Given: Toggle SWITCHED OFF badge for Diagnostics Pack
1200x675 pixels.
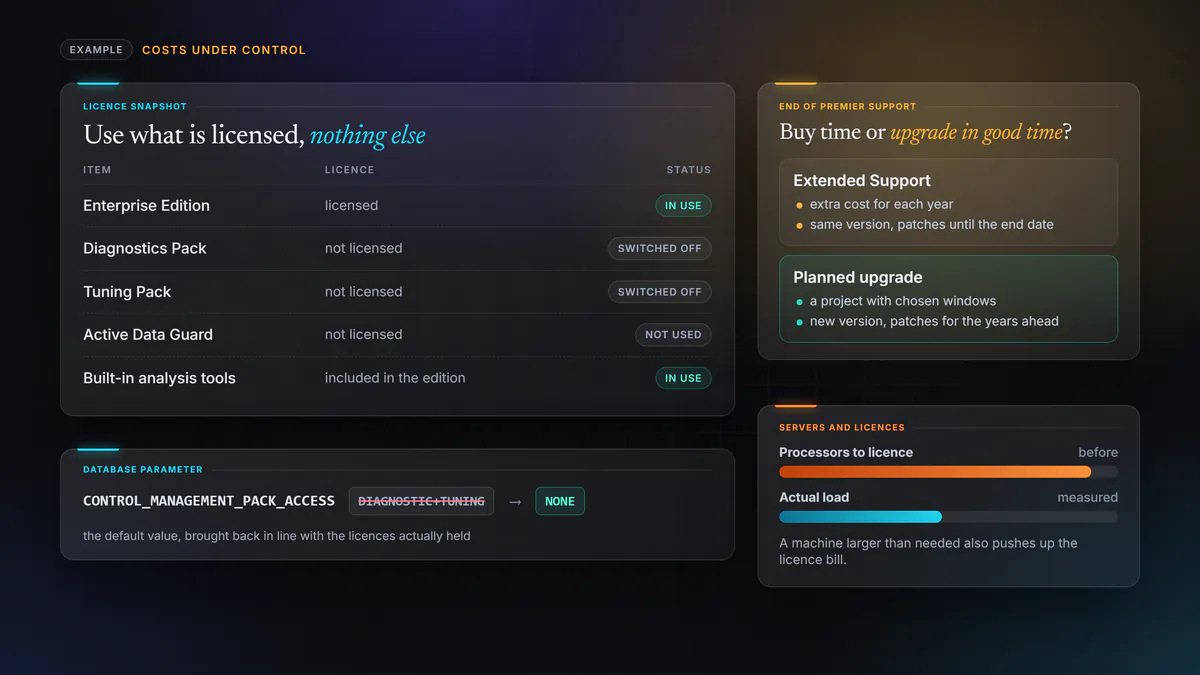Looking at the screenshot, I should (x=659, y=248).
